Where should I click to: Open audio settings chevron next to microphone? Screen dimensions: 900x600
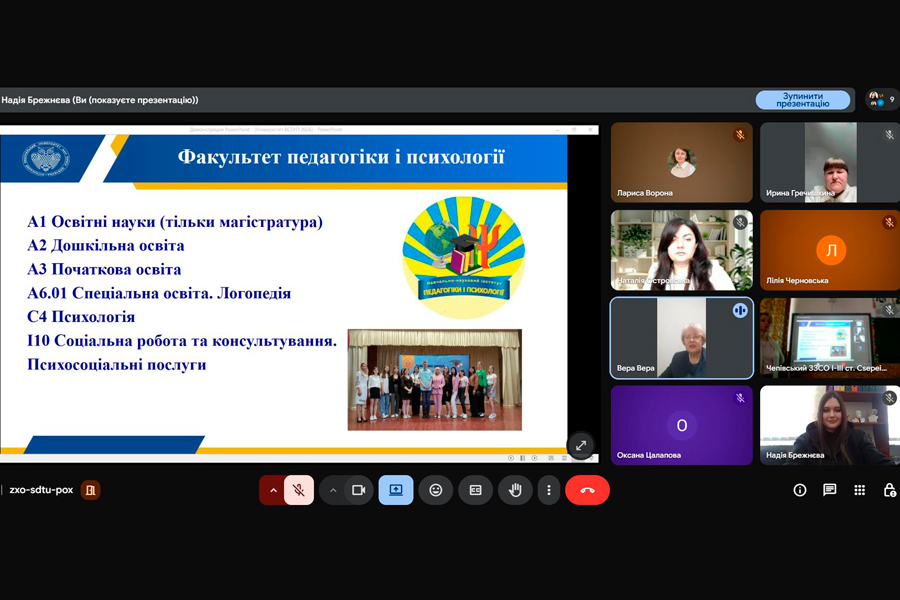click(273, 490)
